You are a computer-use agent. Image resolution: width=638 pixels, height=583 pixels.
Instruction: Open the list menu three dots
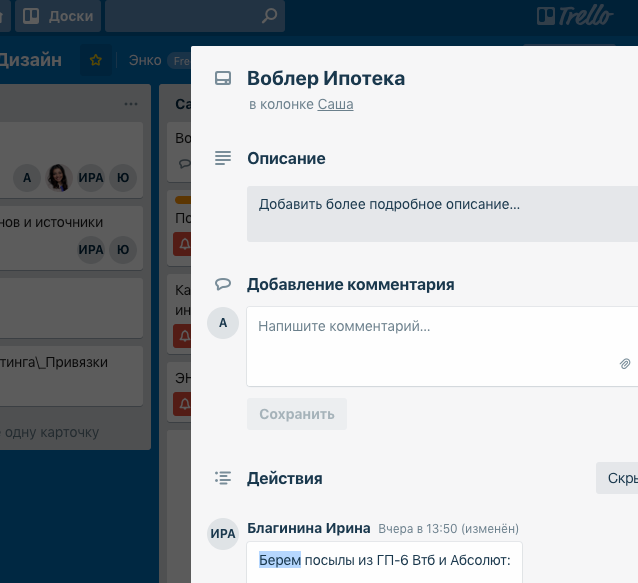point(131,104)
